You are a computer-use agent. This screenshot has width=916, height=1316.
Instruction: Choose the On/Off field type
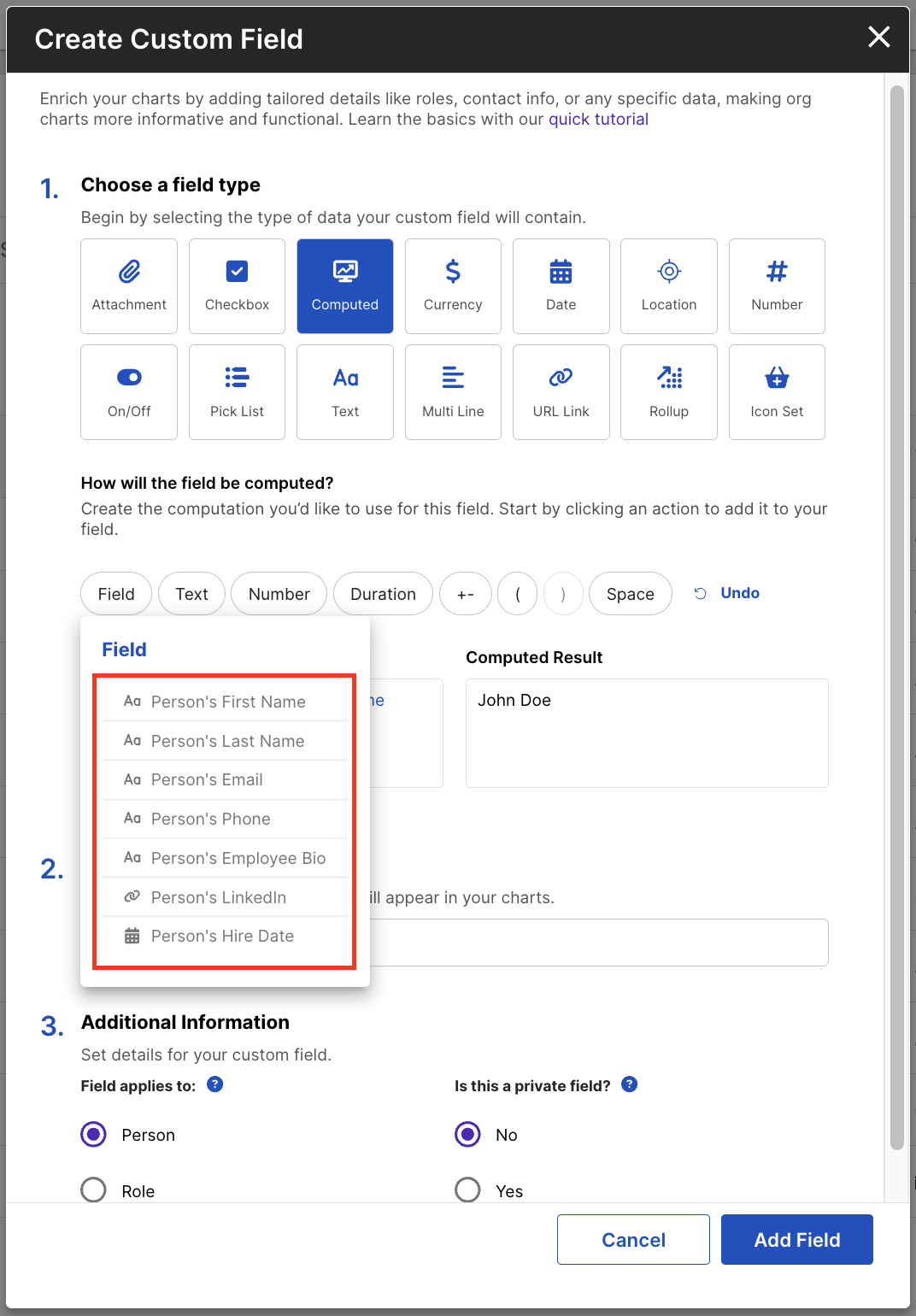129,392
